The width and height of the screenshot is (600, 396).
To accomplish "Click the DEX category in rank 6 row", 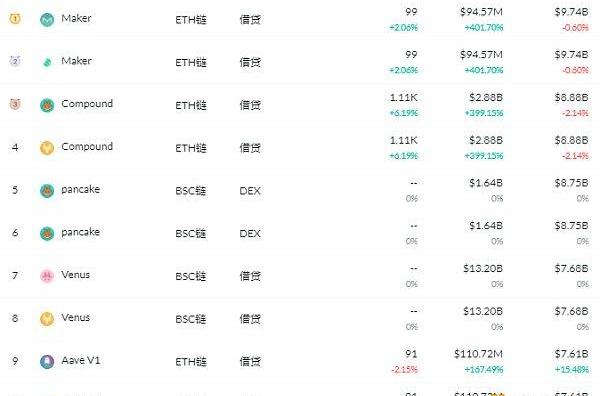I will click(x=250, y=233).
